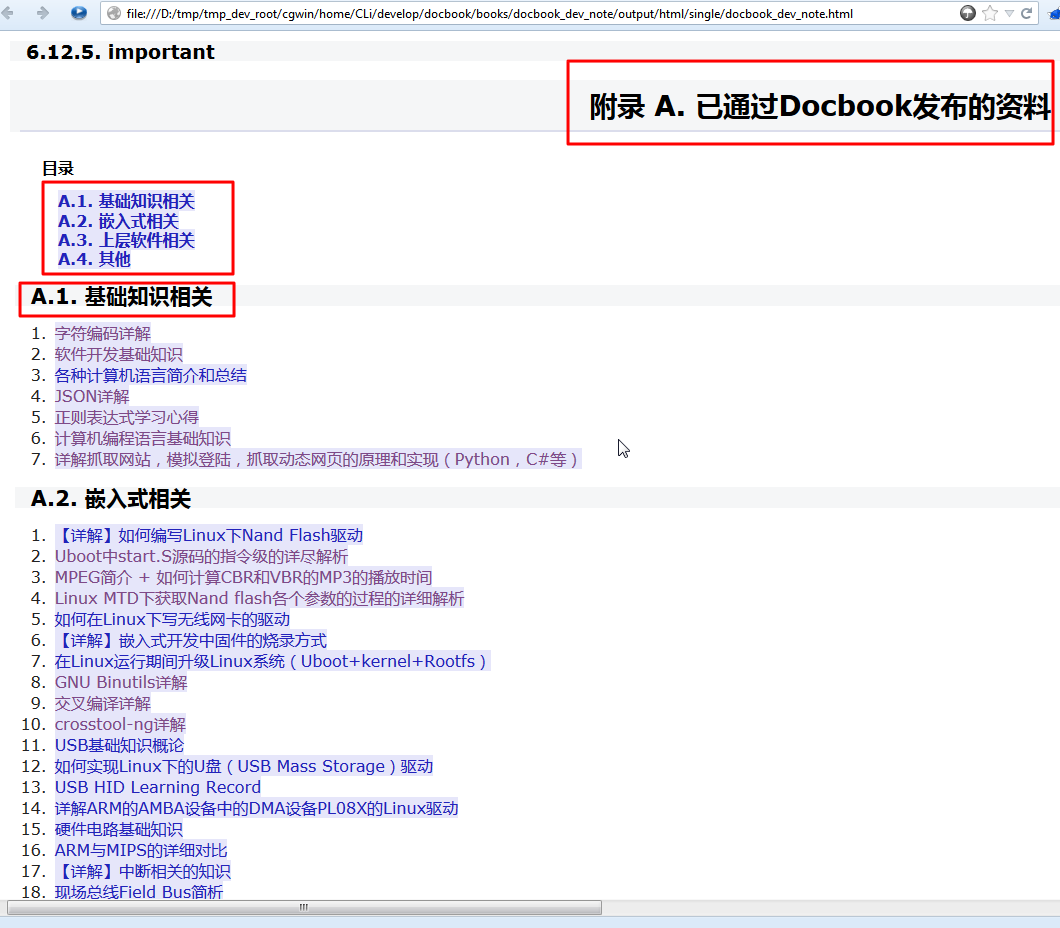This screenshot has height=928, width=1060.
Task: Click the round arrow icon in the address bar
Action: (x=968, y=13)
